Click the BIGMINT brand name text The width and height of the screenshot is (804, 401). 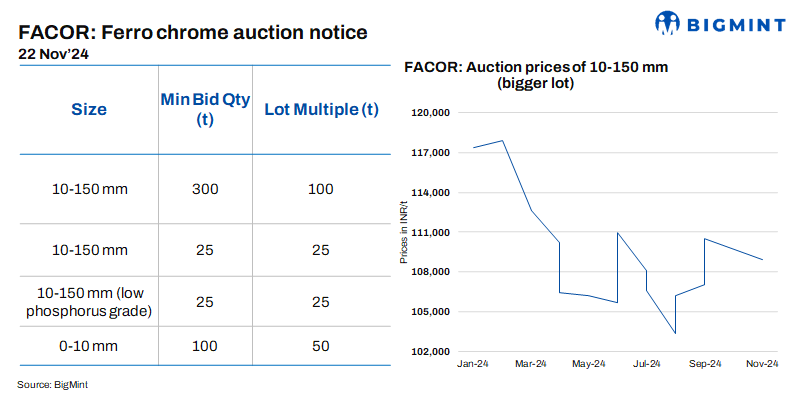coord(734,23)
